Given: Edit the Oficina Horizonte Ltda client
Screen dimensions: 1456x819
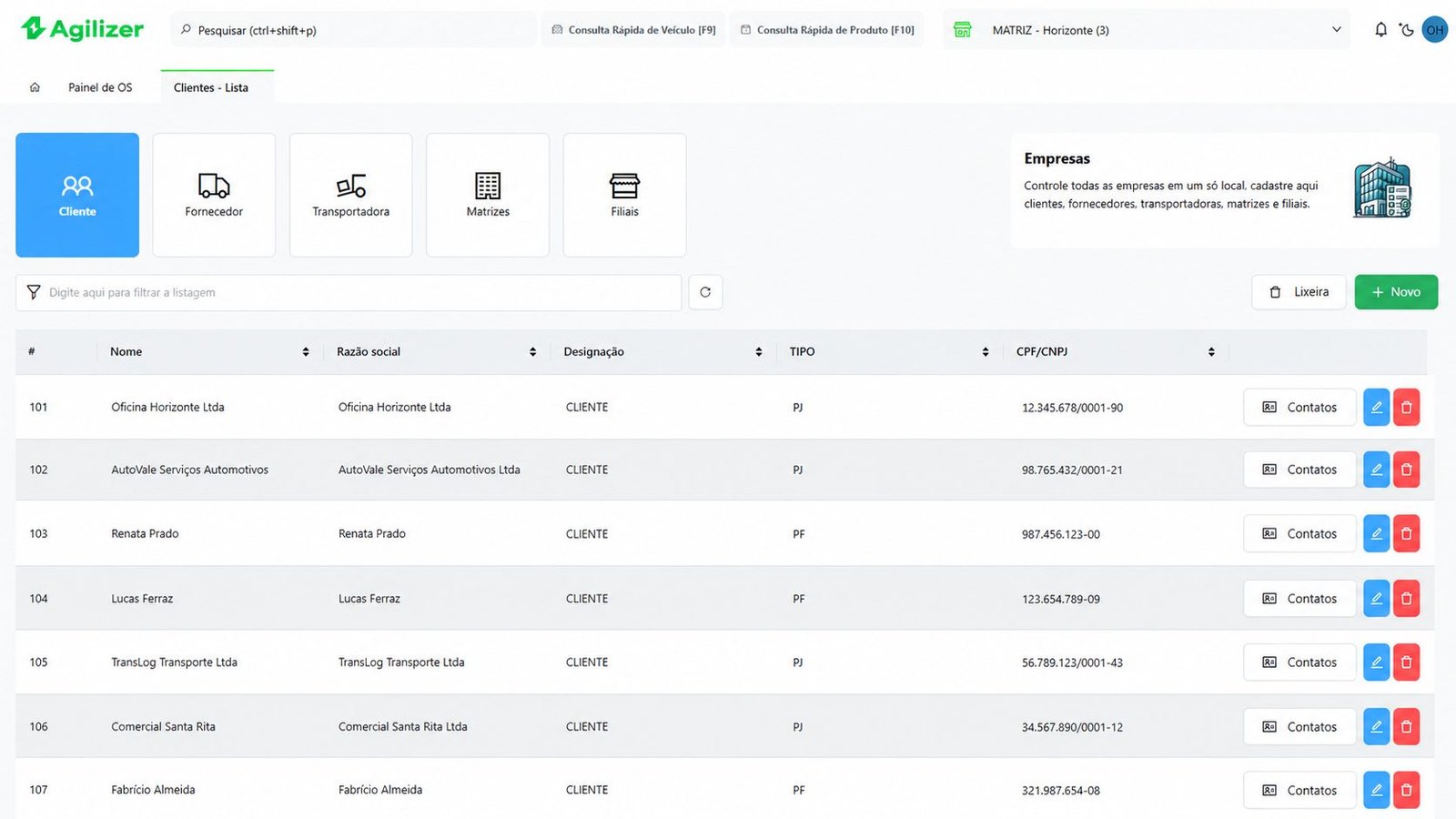Looking at the screenshot, I should pyautogui.click(x=1376, y=407).
